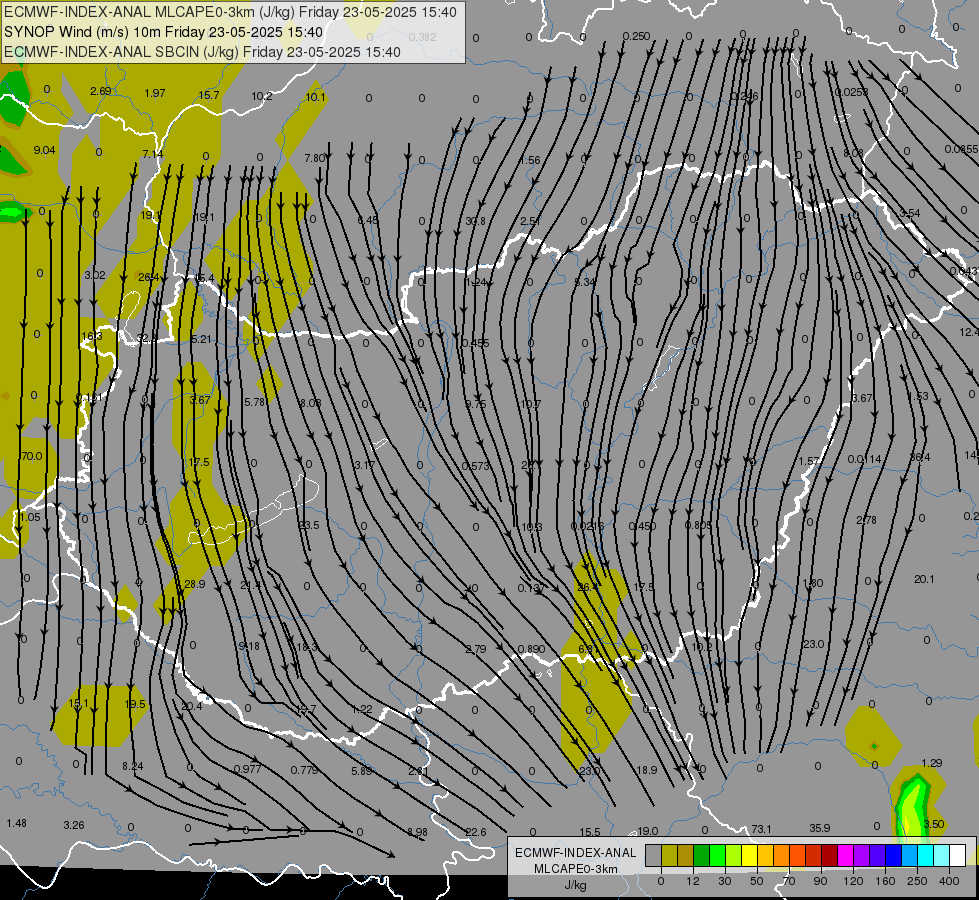Viewport: 979px width, 900px height.
Task: Click the map value 5.89
Action: pos(362,771)
